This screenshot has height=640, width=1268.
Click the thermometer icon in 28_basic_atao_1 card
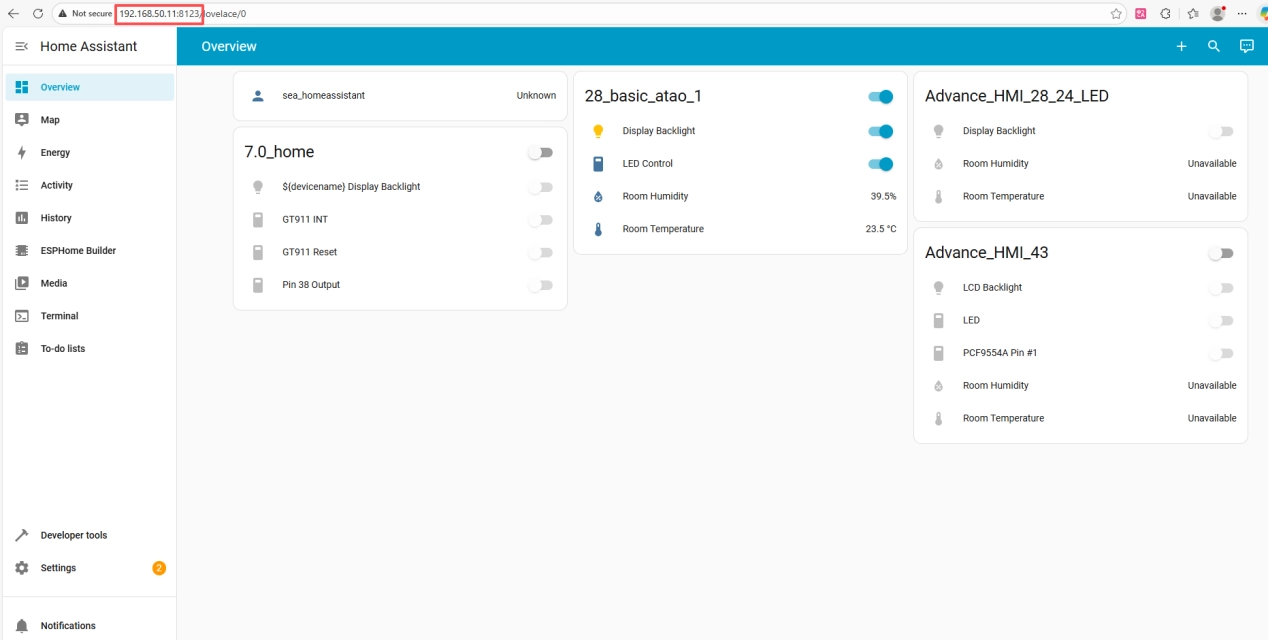coord(598,229)
